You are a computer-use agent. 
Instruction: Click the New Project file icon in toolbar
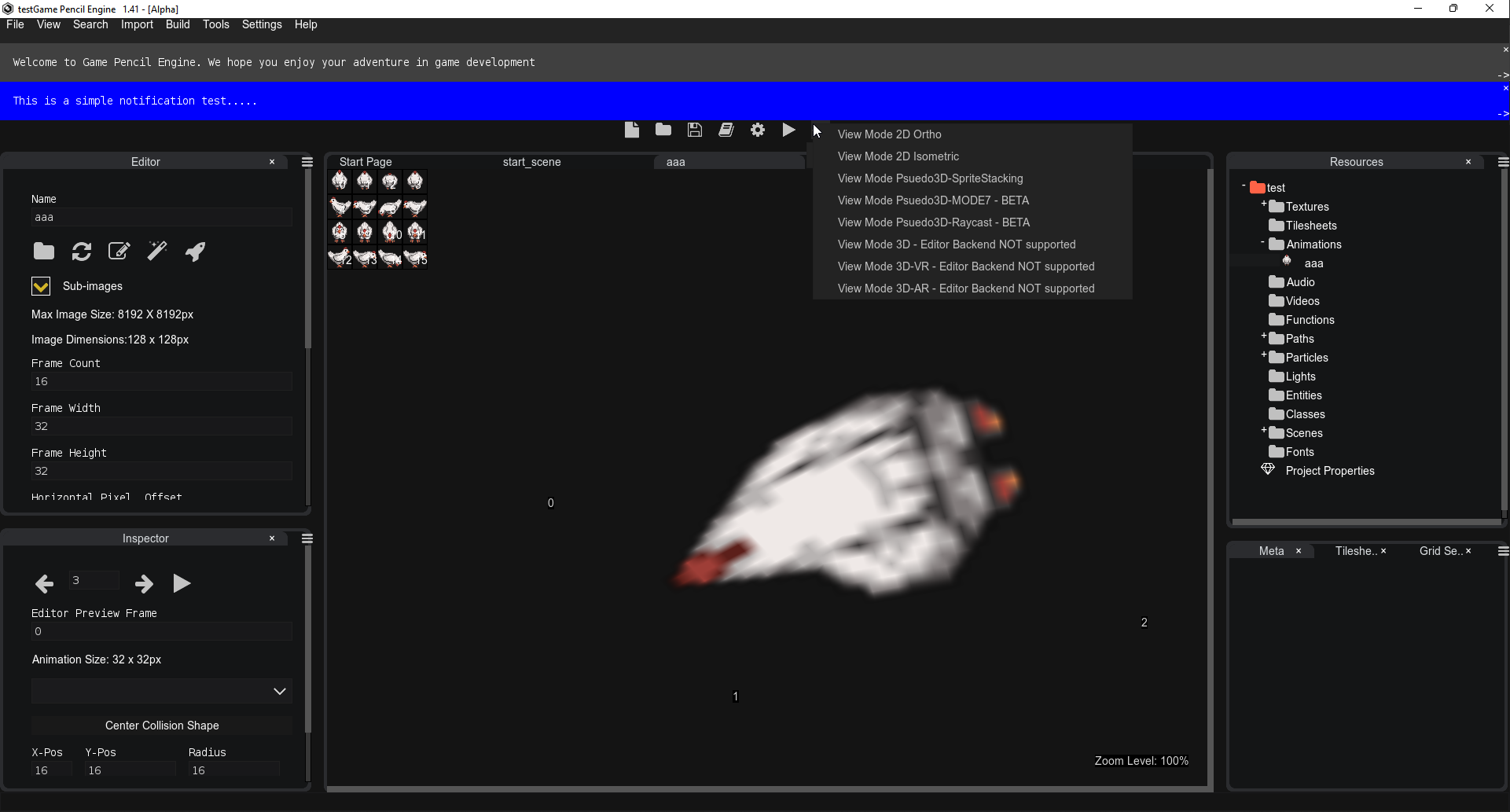(632, 130)
